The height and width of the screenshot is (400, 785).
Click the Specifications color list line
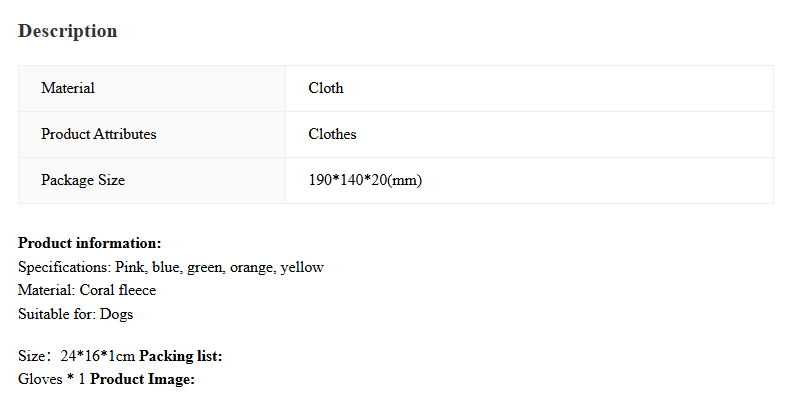click(x=171, y=267)
